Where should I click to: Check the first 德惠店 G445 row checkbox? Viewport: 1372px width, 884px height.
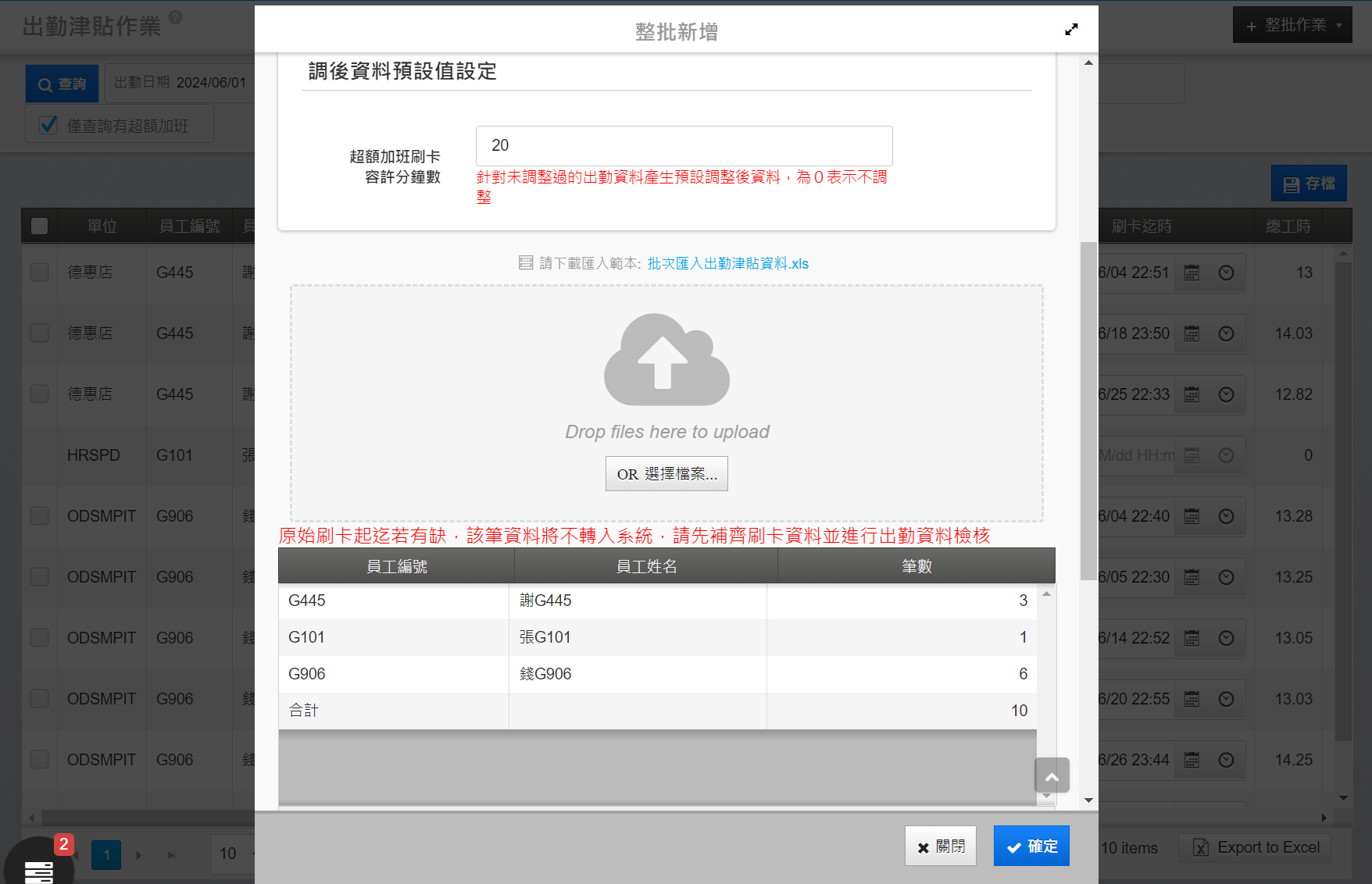click(40, 273)
